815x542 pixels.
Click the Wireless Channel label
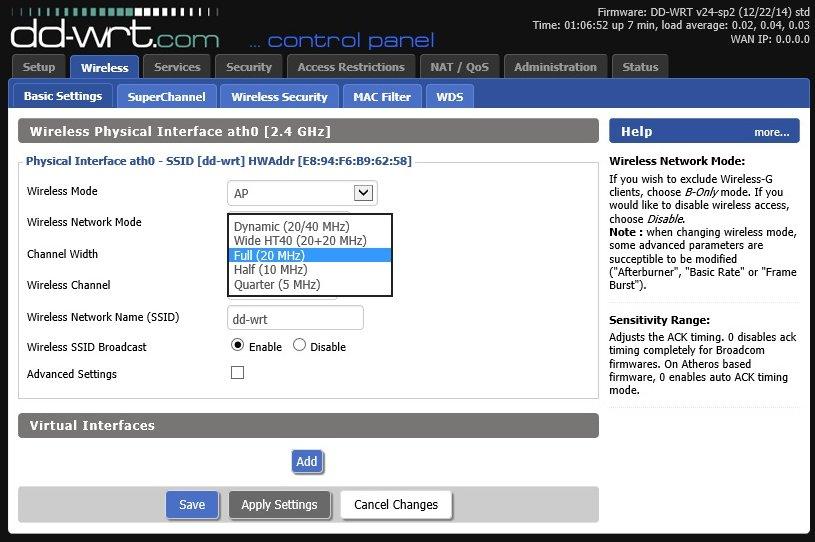[69, 285]
